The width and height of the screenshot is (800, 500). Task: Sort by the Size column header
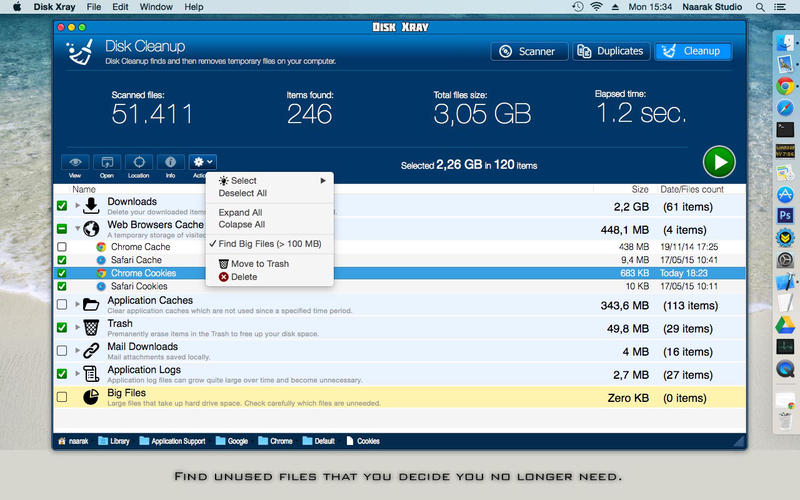click(640, 189)
